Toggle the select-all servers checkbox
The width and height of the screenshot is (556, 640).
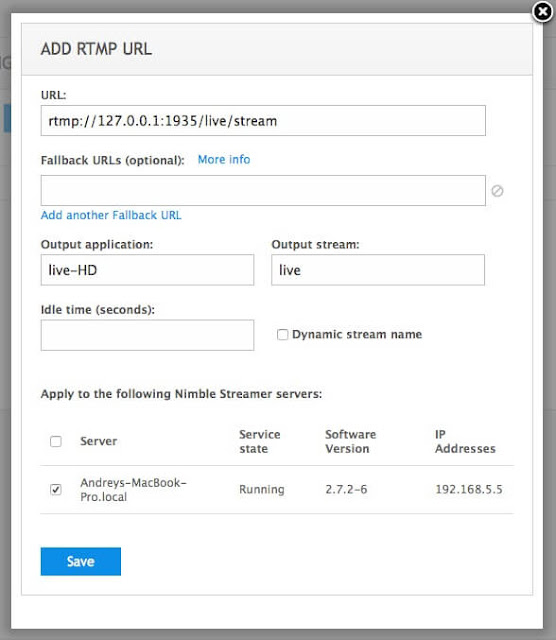pos(56,441)
